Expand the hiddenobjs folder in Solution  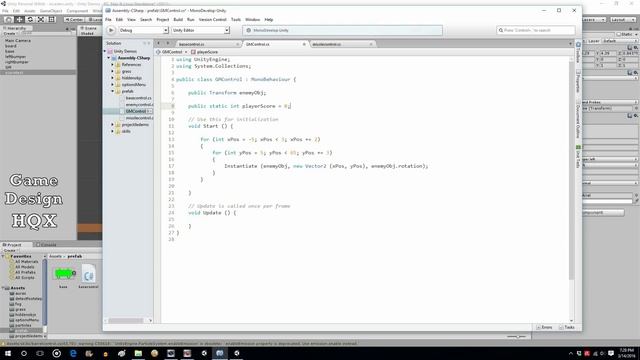tap(113, 78)
